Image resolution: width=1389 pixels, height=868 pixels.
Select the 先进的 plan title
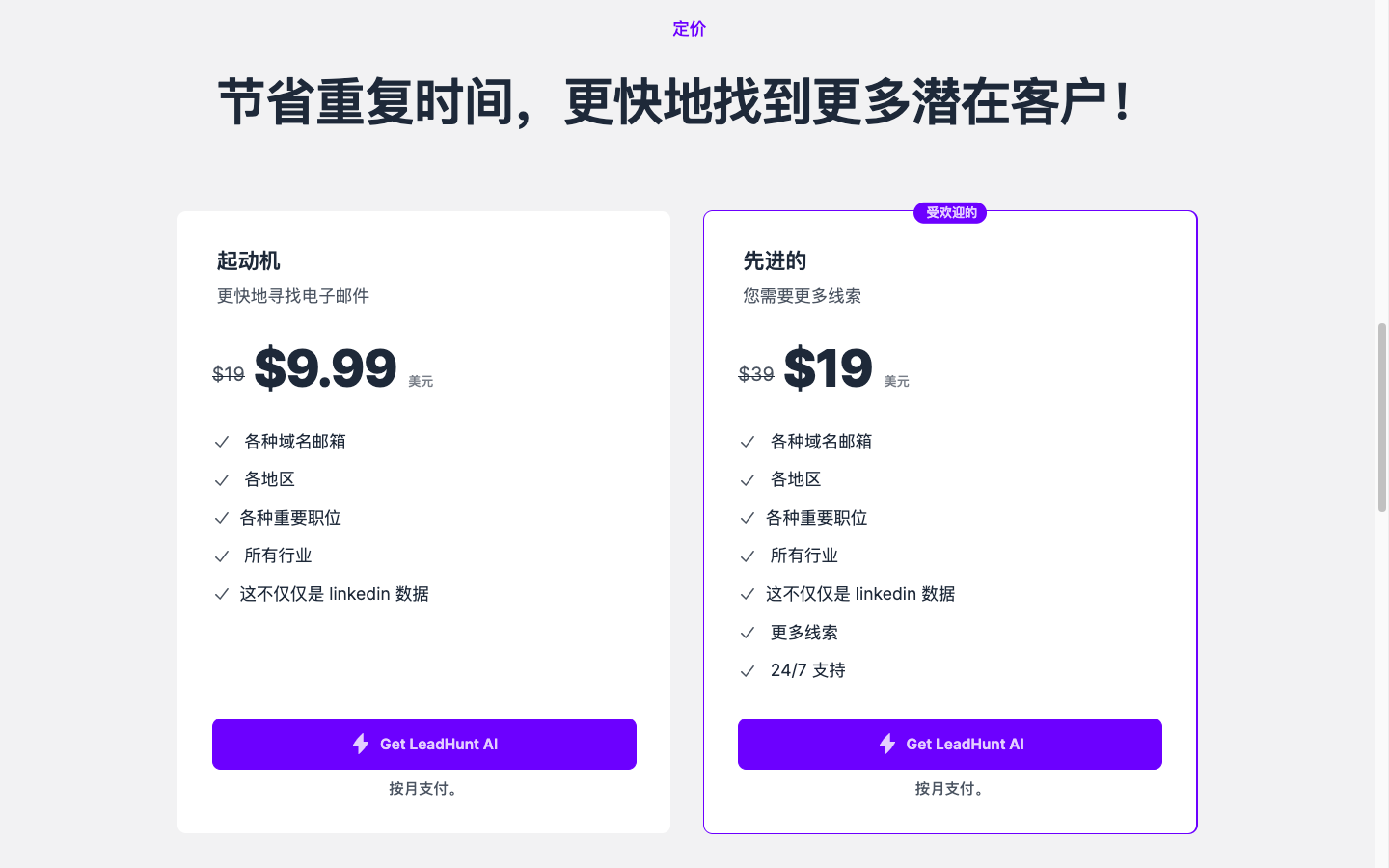tap(775, 260)
